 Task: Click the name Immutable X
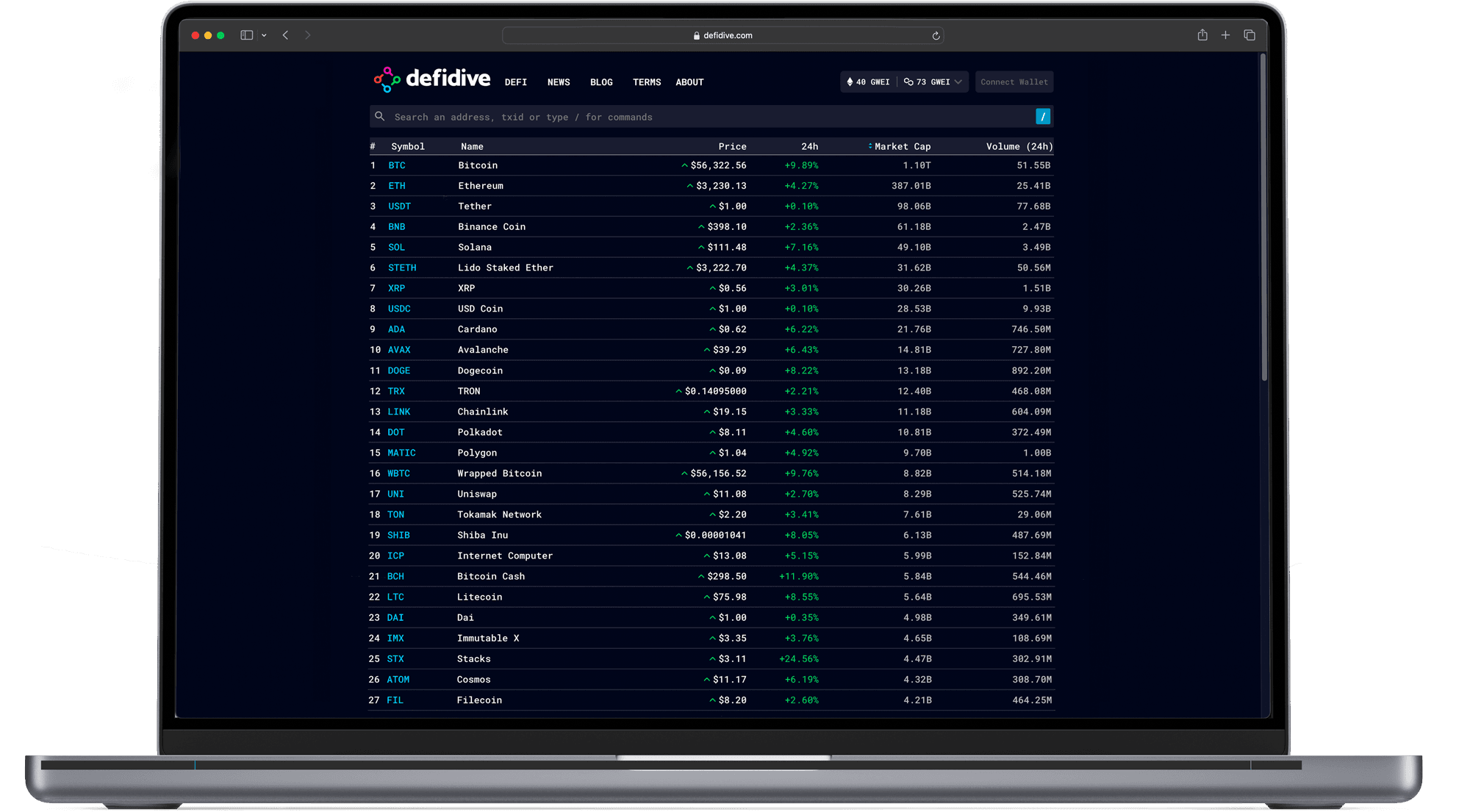(x=488, y=639)
